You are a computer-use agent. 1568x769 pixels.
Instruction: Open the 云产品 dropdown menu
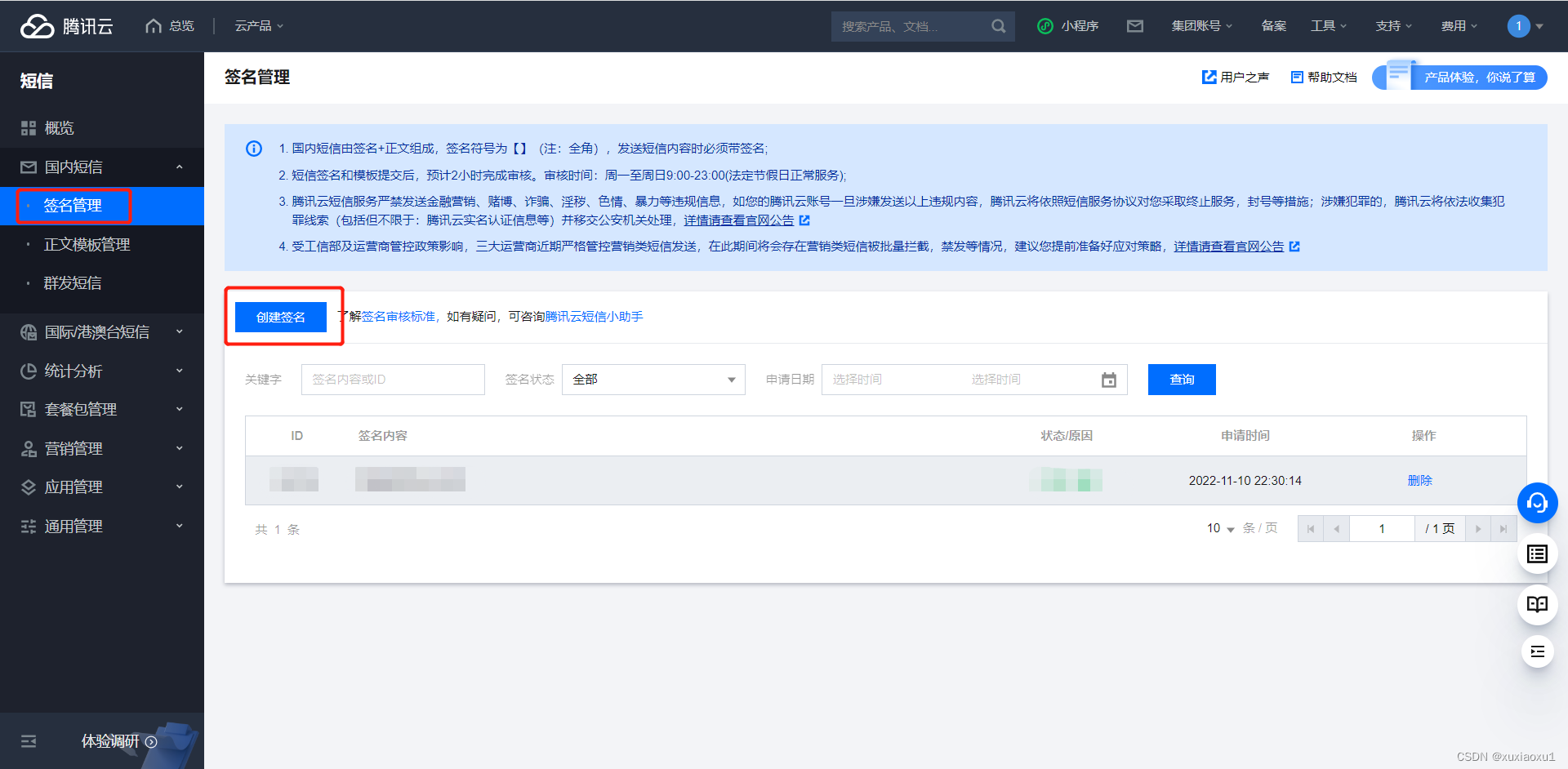pos(259,26)
